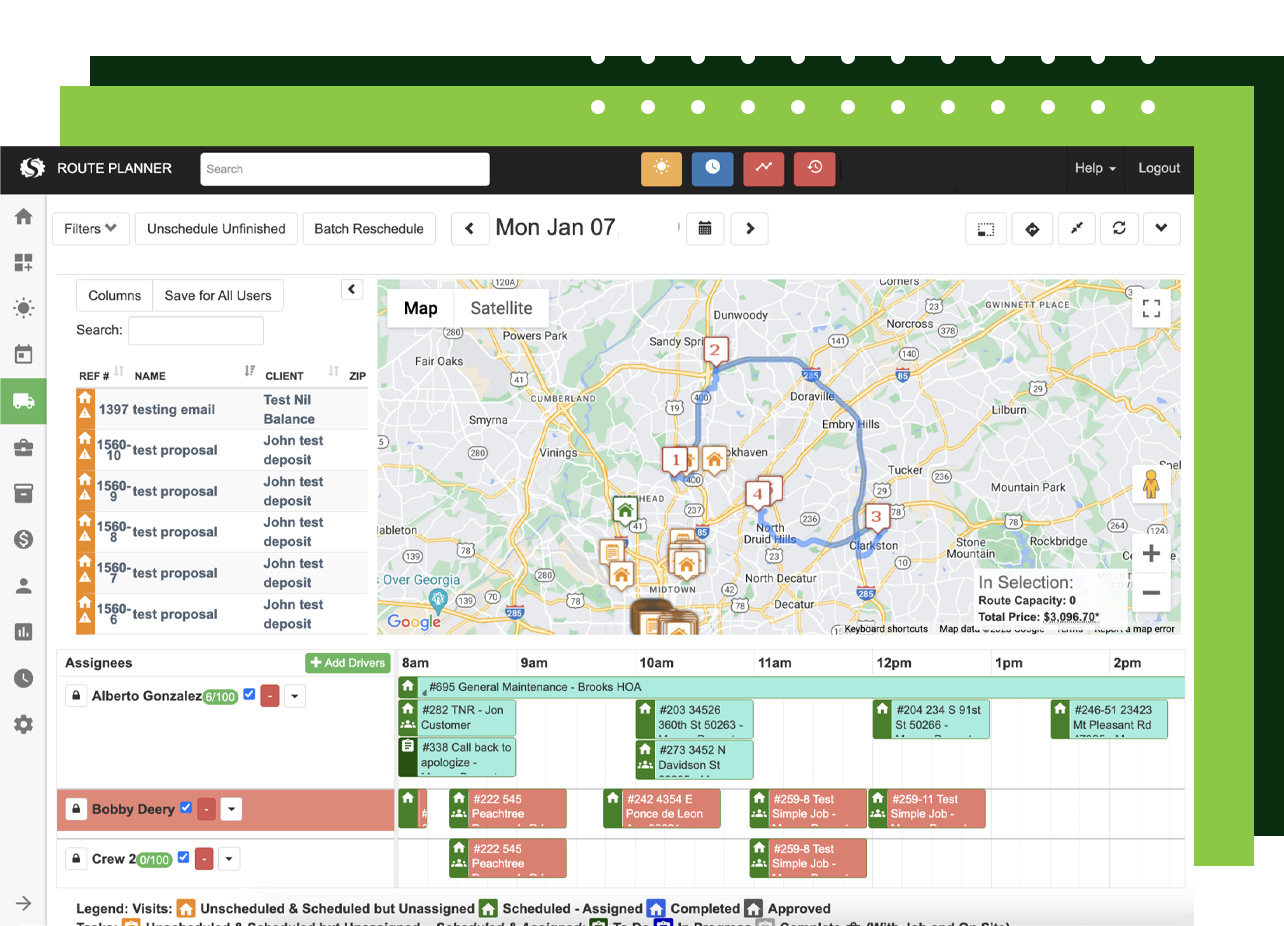Click the job list Search input
The image size is (1284, 926).
click(x=196, y=330)
